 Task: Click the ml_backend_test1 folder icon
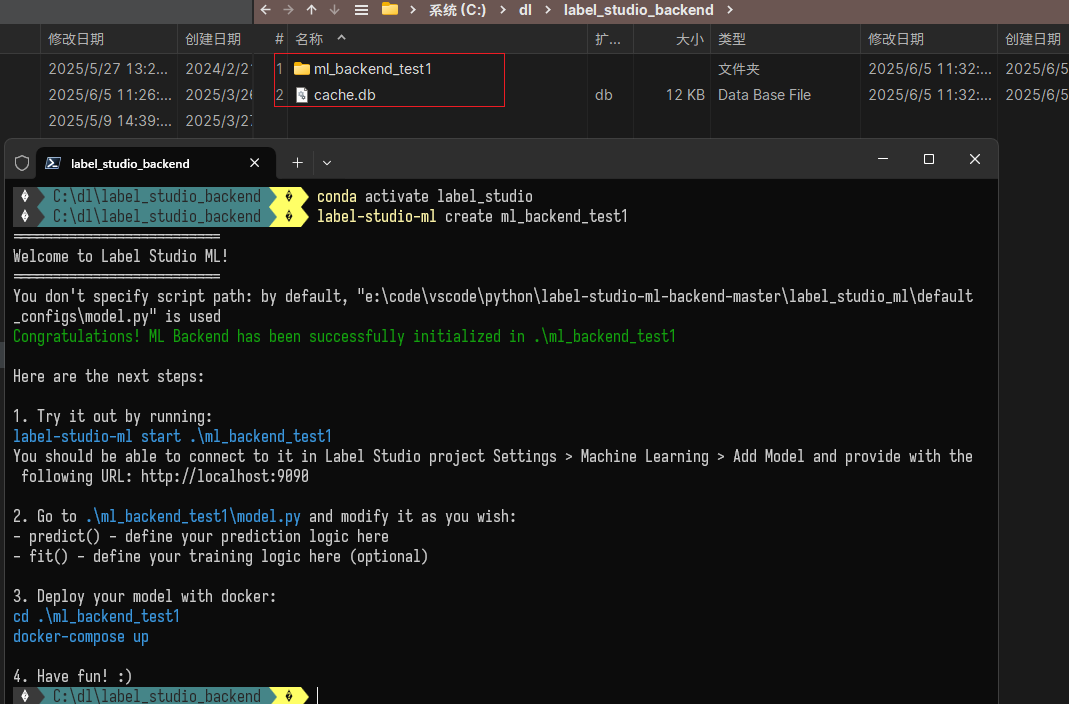click(301, 69)
